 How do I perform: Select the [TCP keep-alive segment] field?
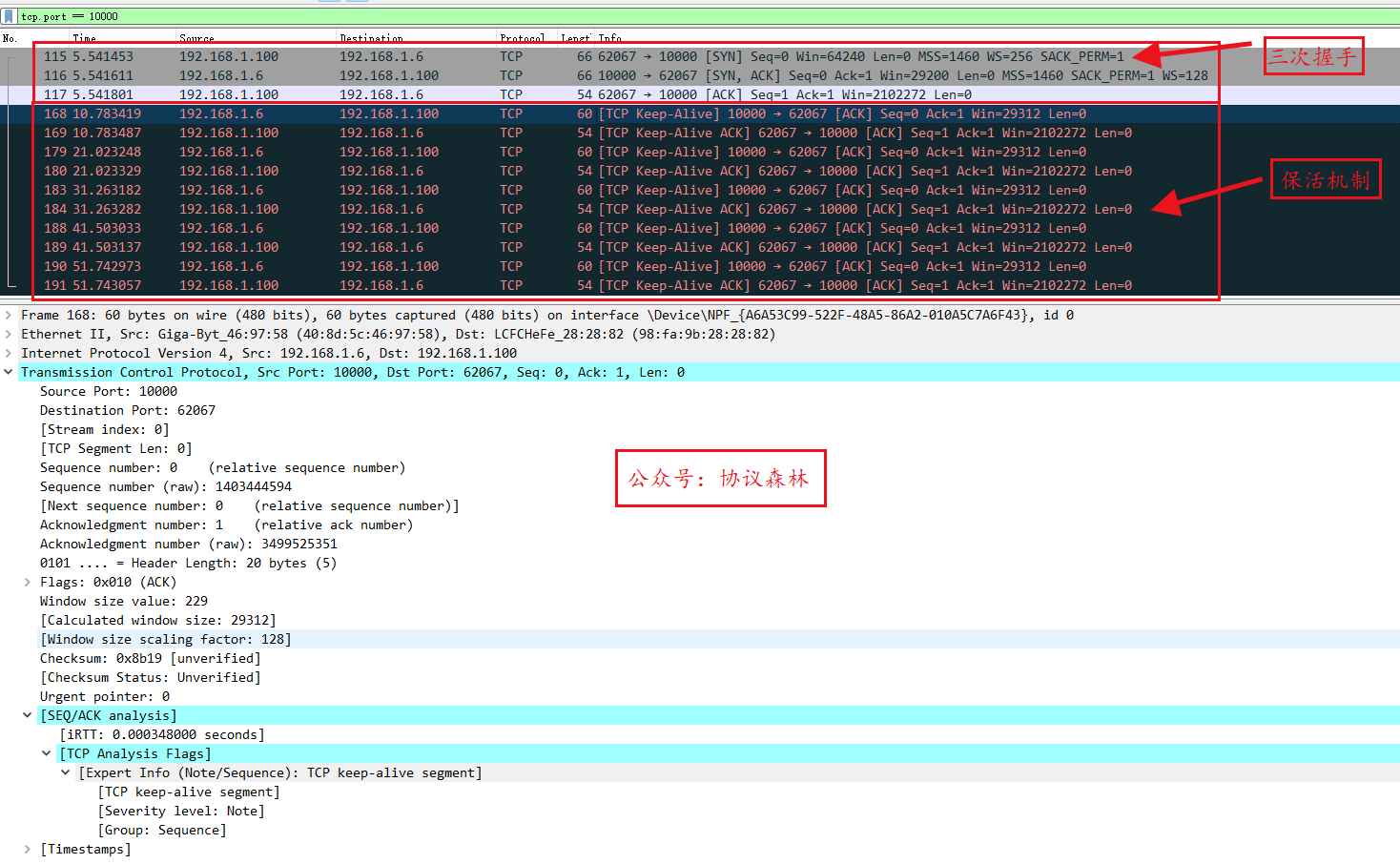click(189, 792)
